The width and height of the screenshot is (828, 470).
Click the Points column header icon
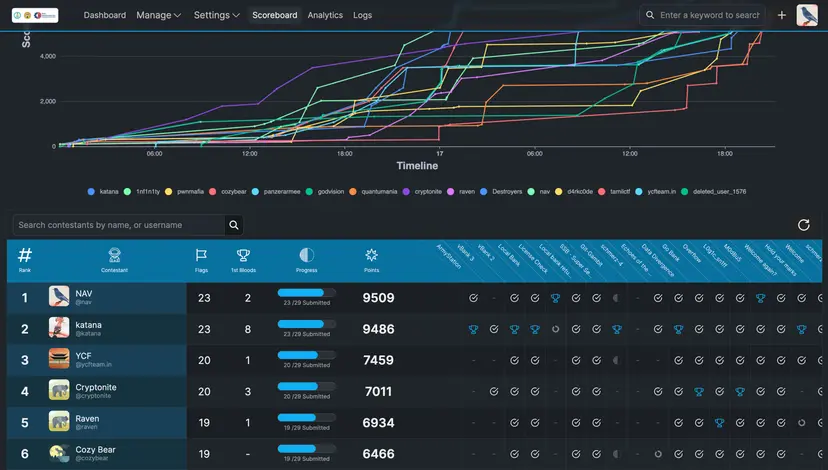(x=371, y=256)
